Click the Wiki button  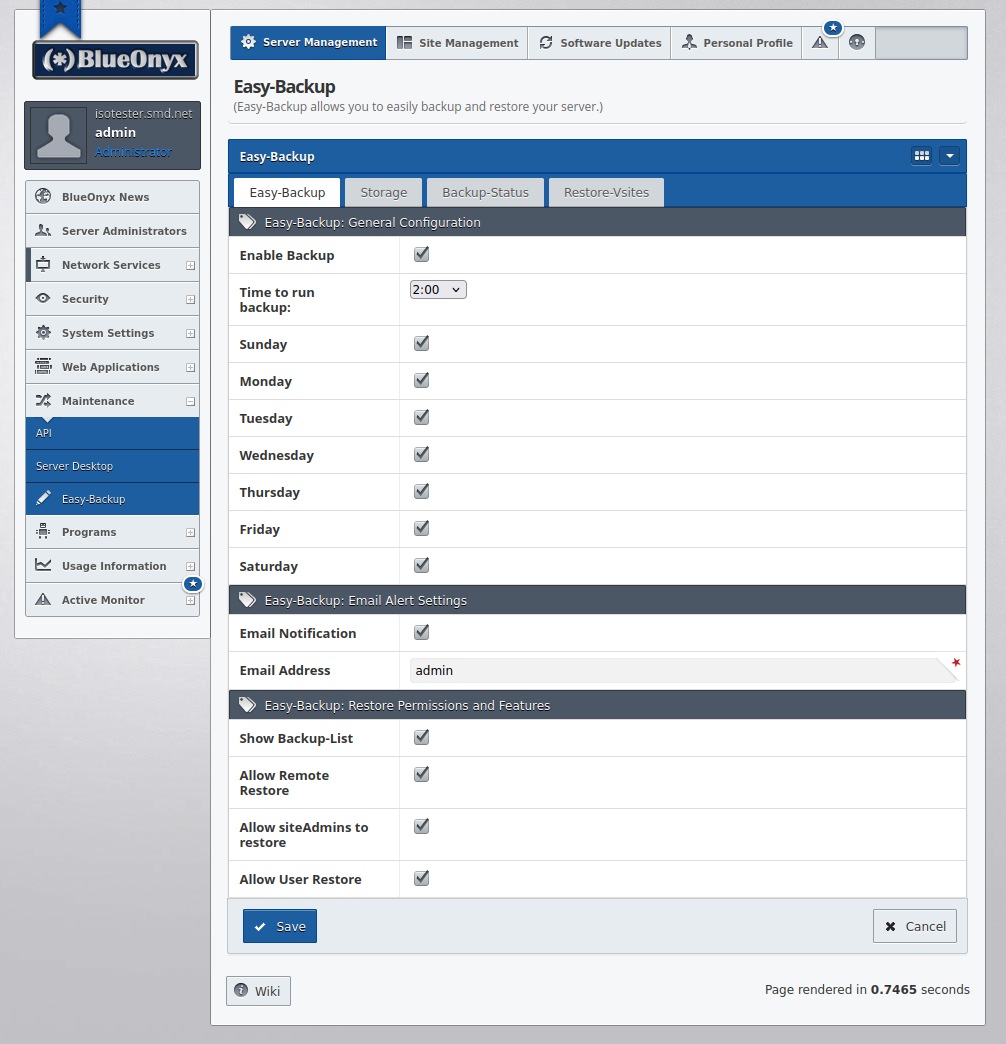click(258, 991)
